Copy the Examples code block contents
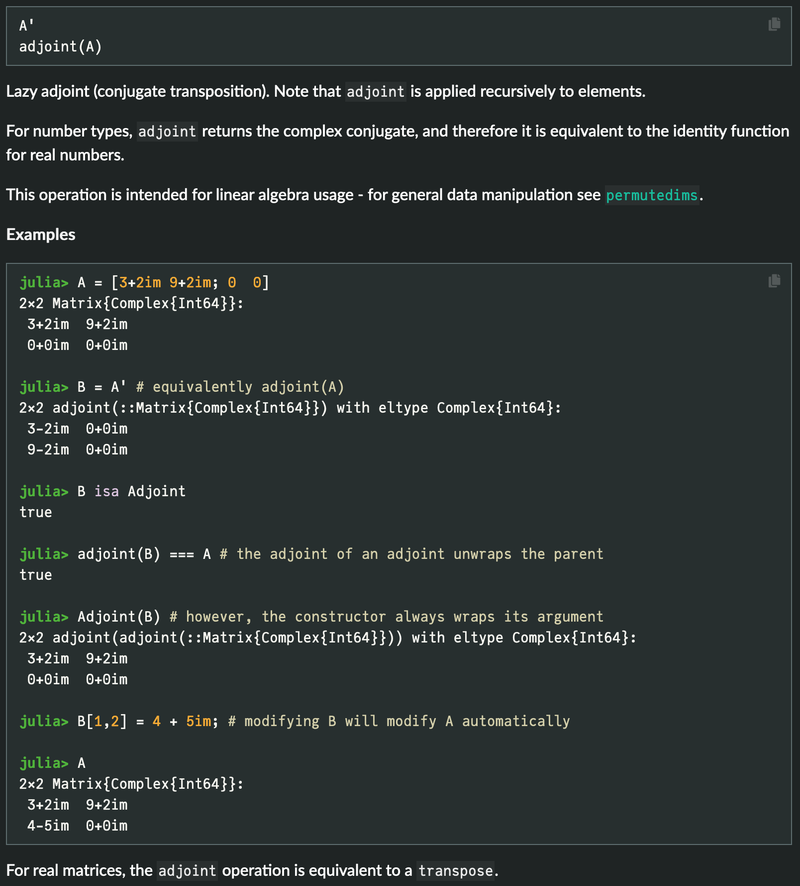Image resolution: width=800 pixels, height=886 pixels. click(774, 281)
